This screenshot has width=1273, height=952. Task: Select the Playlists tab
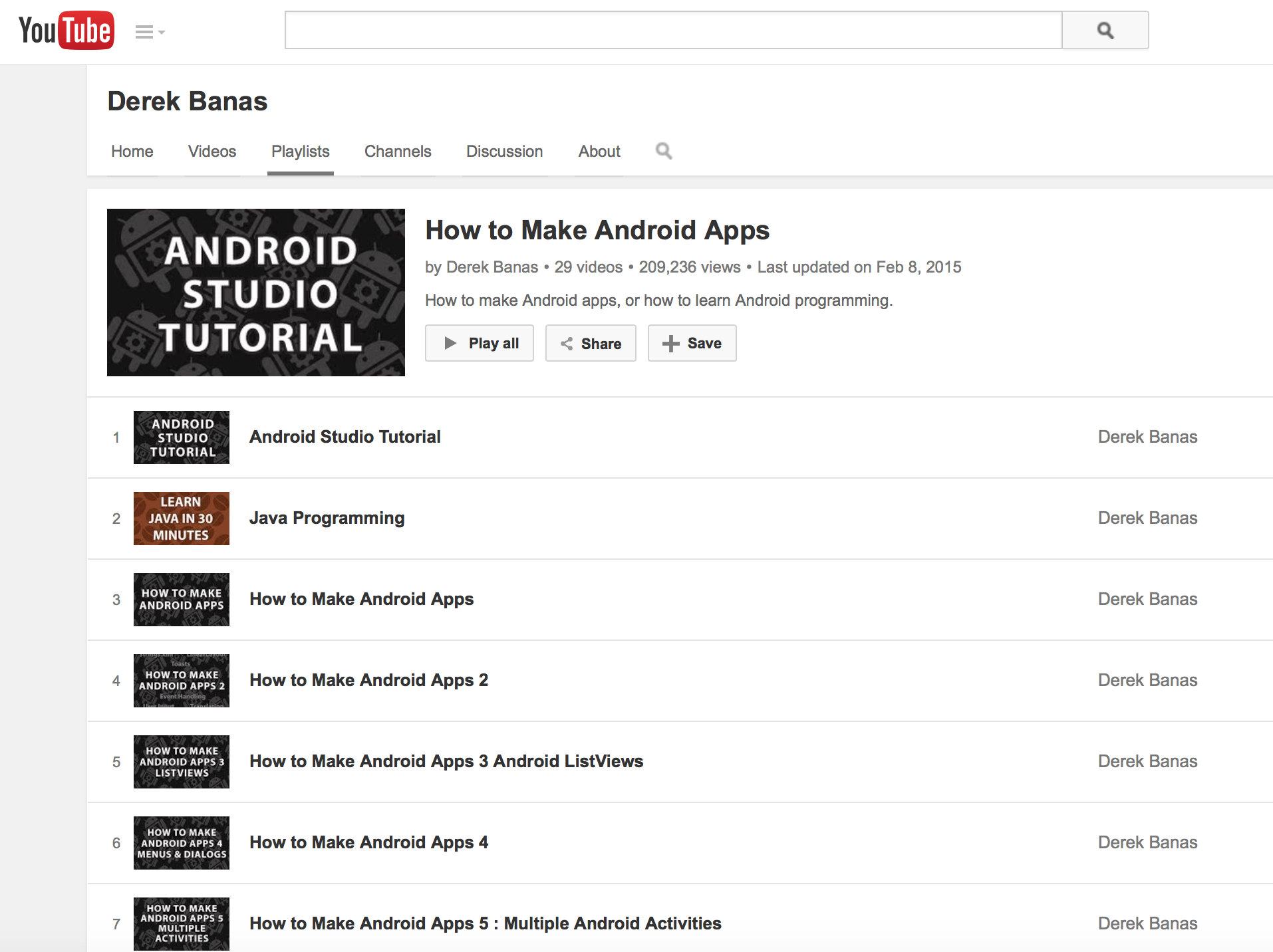point(301,152)
